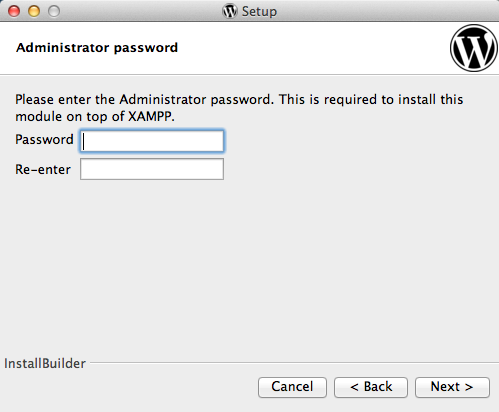This screenshot has height=412, width=499.
Task: Go to the previous step with Back
Action: [371, 387]
